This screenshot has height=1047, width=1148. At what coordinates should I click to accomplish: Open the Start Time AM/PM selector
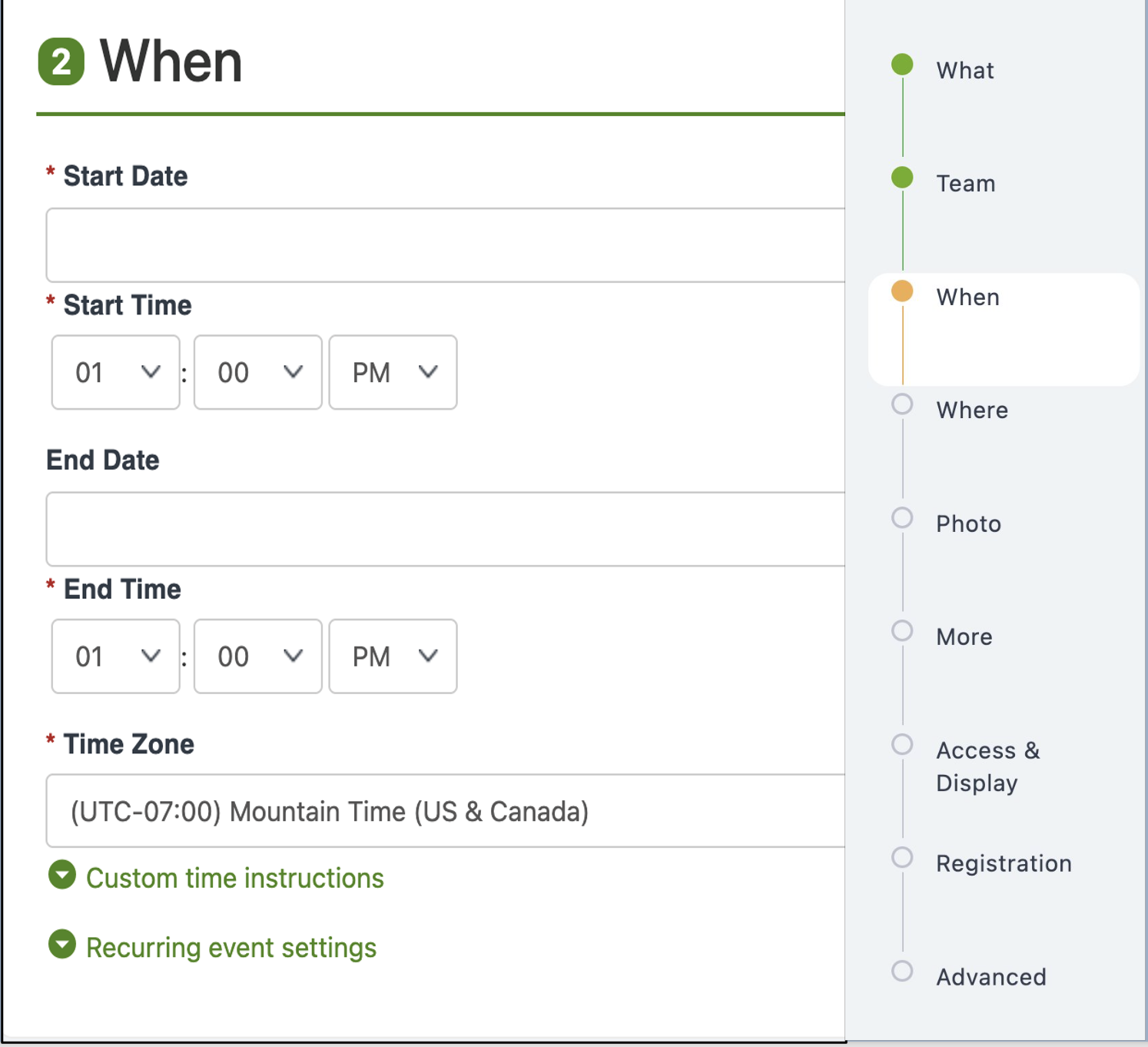392,372
